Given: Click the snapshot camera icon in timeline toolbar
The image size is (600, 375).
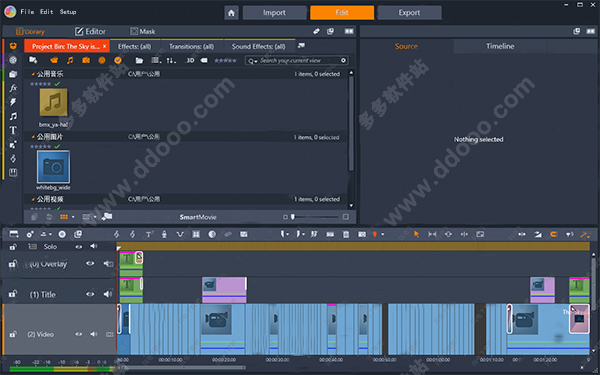Looking at the screenshot, I should 362,234.
